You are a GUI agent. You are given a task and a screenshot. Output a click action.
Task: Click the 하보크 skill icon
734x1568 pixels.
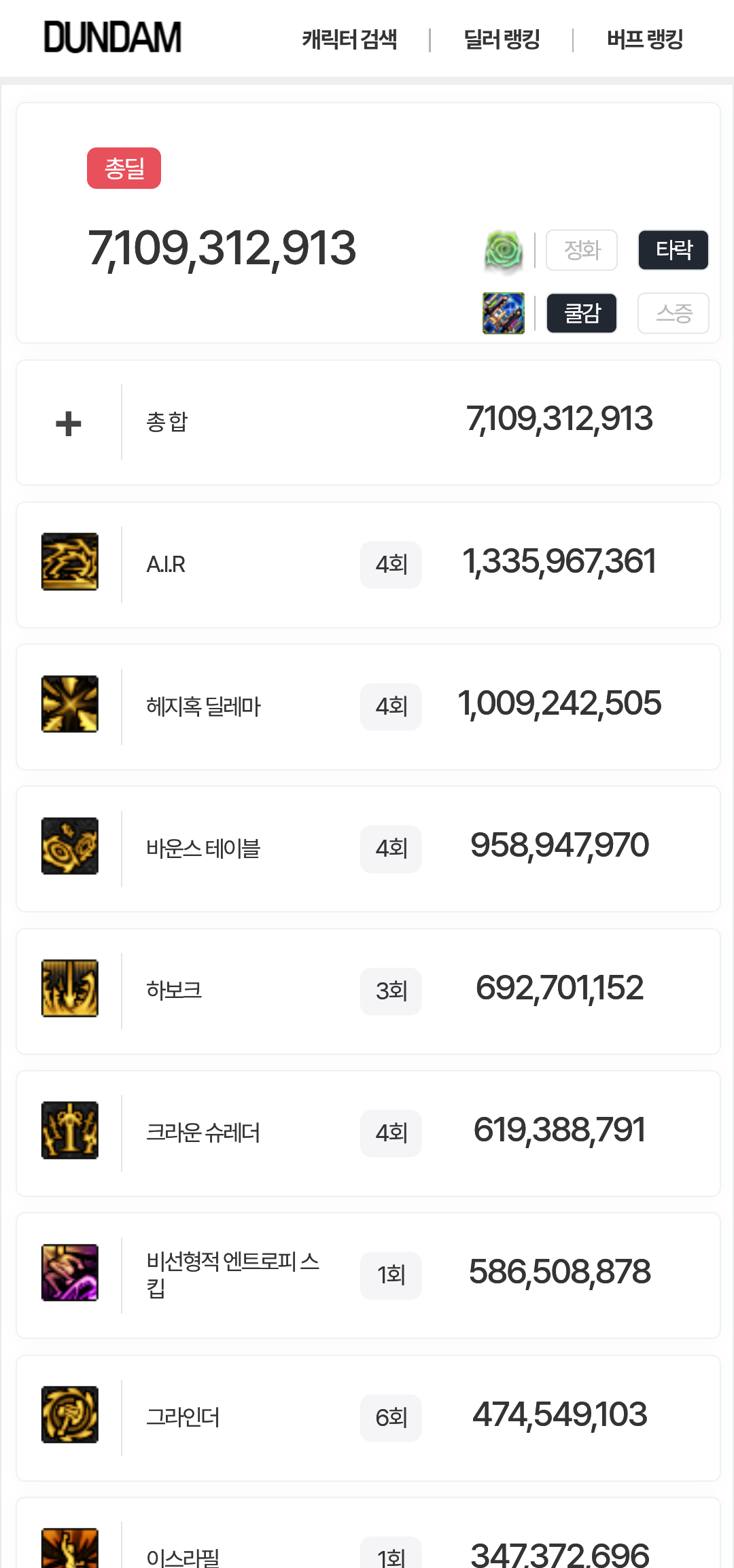(x=70, y=988)
